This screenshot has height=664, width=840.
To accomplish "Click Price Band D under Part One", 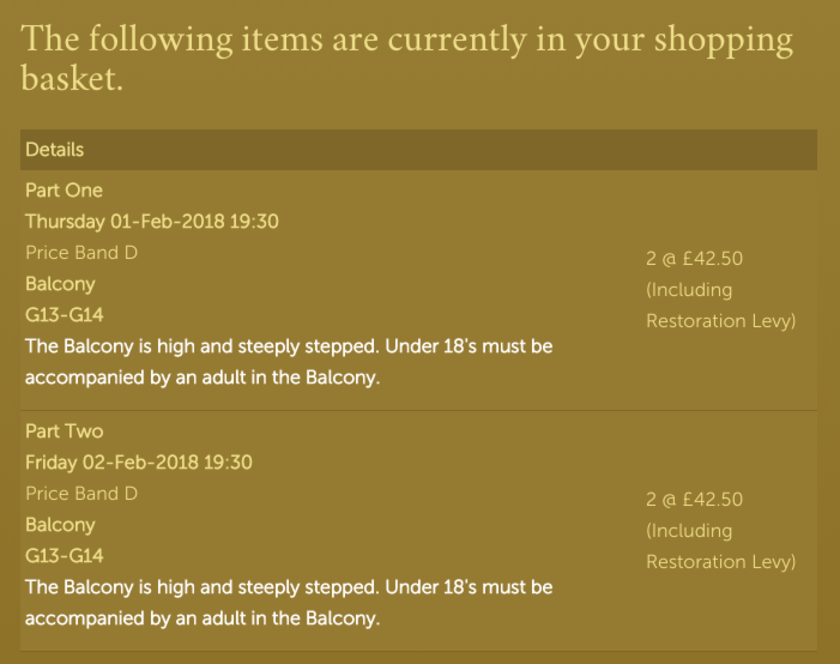I will point(81,252).
